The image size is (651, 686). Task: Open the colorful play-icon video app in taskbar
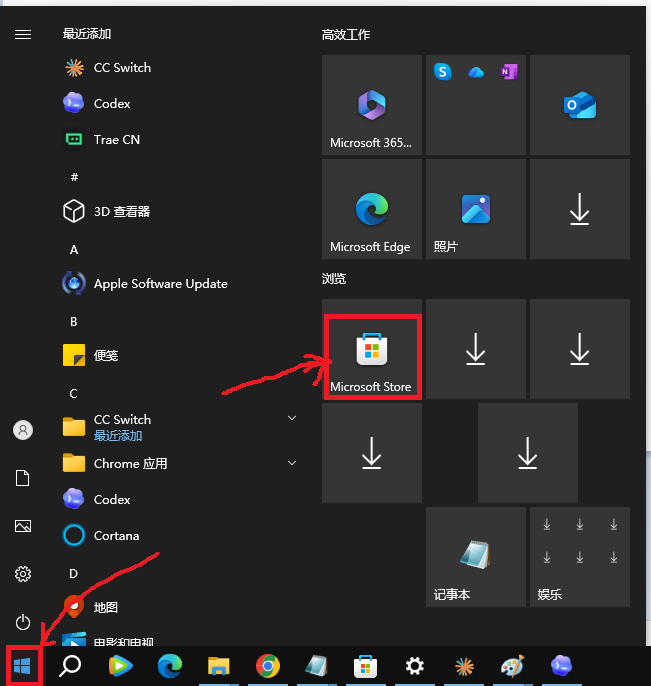tap(120, 666)
